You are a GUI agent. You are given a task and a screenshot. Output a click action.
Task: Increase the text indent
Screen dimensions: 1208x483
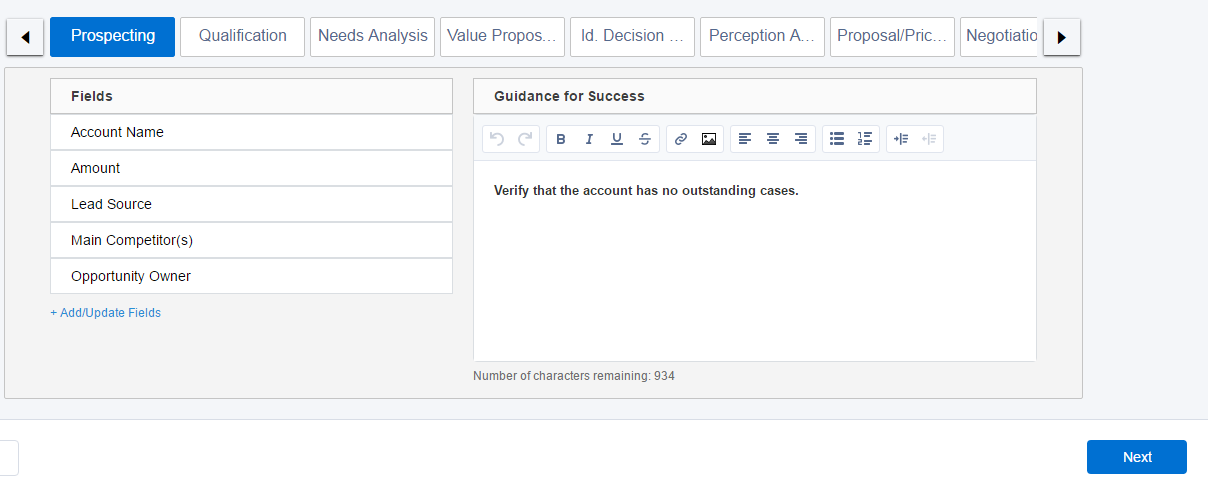click(901, 139)
